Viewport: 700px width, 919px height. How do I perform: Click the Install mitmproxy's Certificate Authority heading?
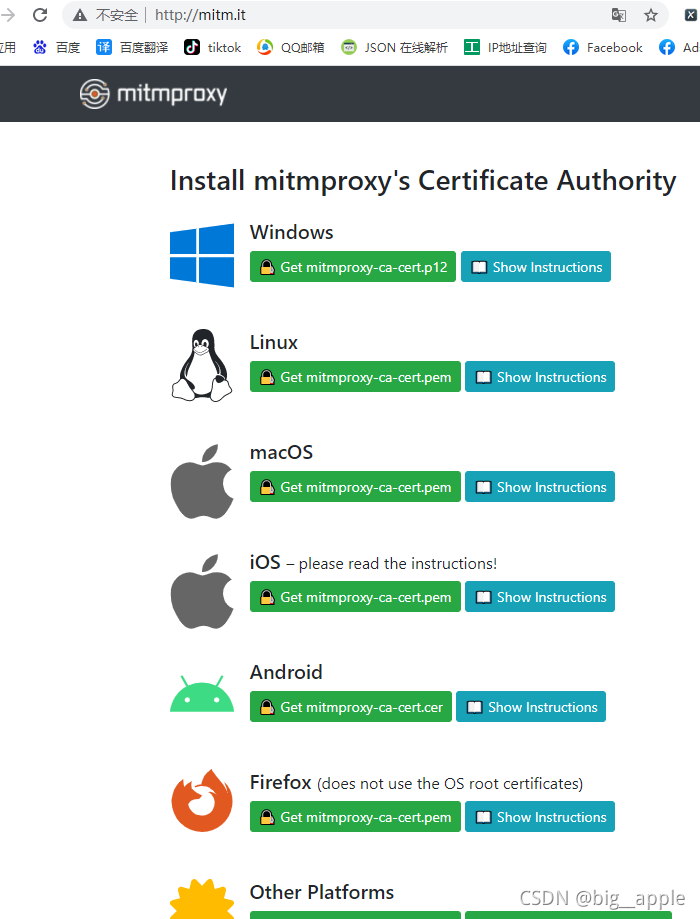tap(423, 181)
